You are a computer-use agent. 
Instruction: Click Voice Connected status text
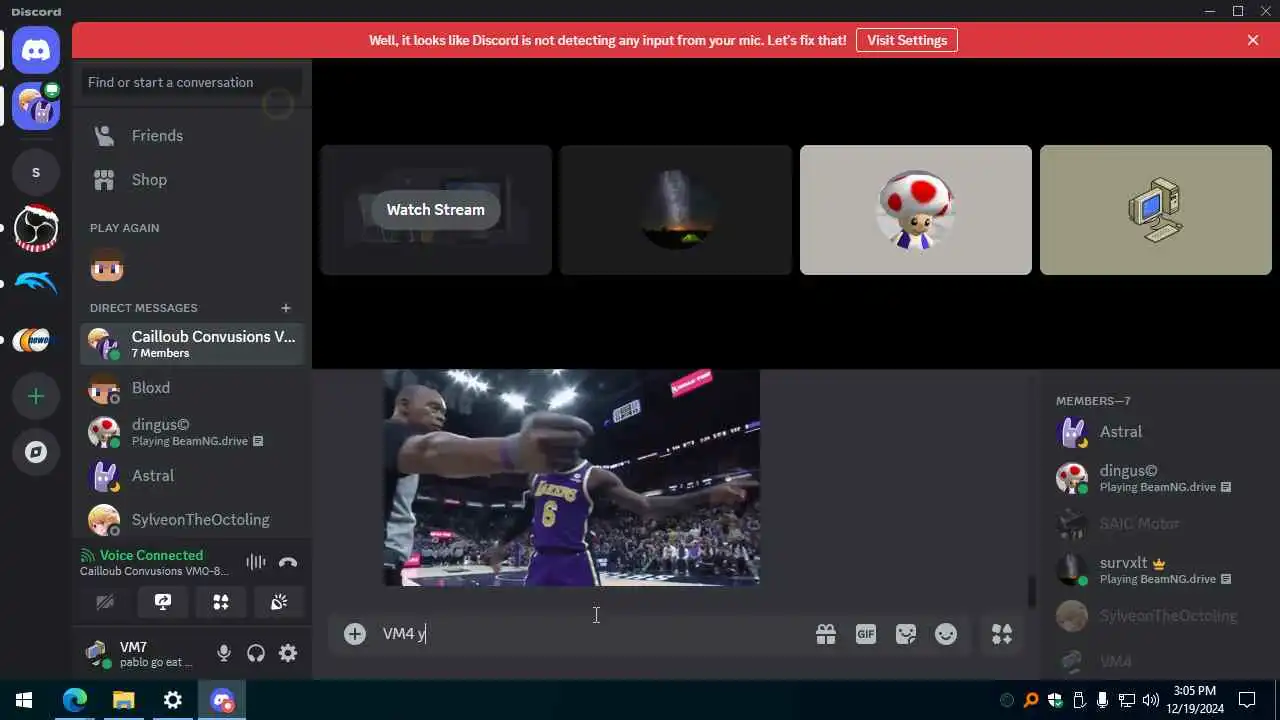(x=151, y=555)
